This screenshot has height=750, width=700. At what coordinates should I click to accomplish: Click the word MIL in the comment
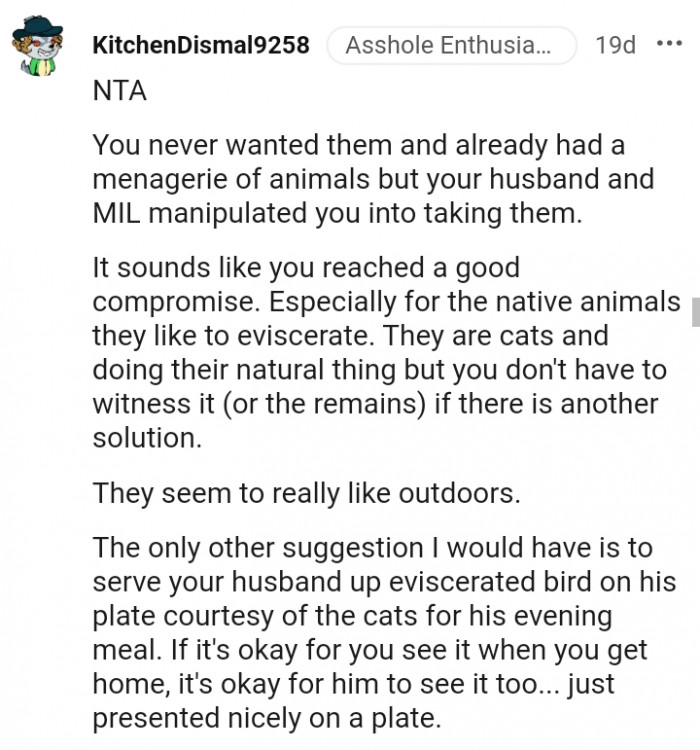coord(117,213)
